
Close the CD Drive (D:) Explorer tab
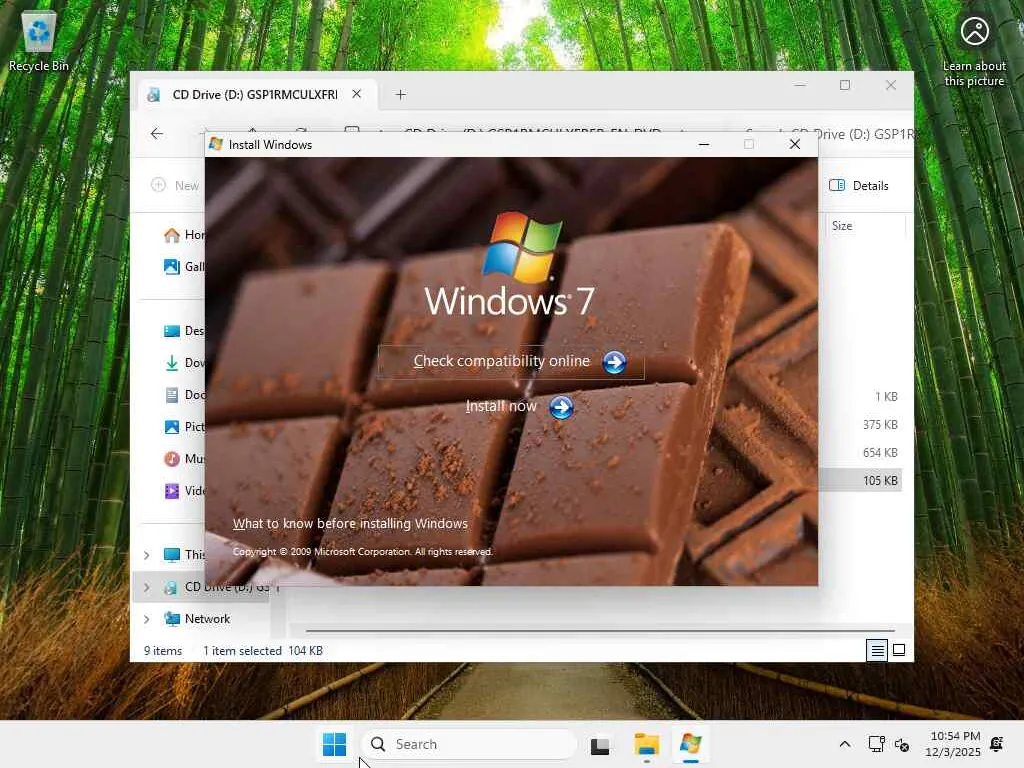[x=357, y=94]
